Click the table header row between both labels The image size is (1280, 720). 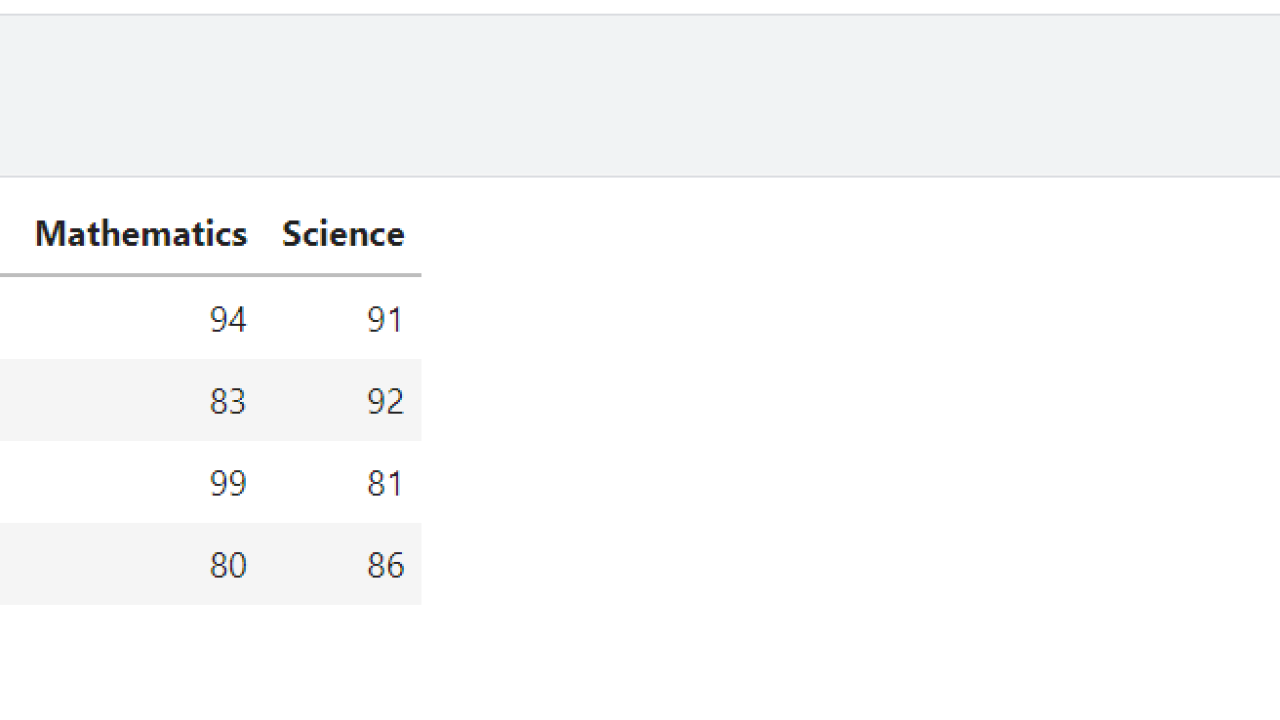264,233
